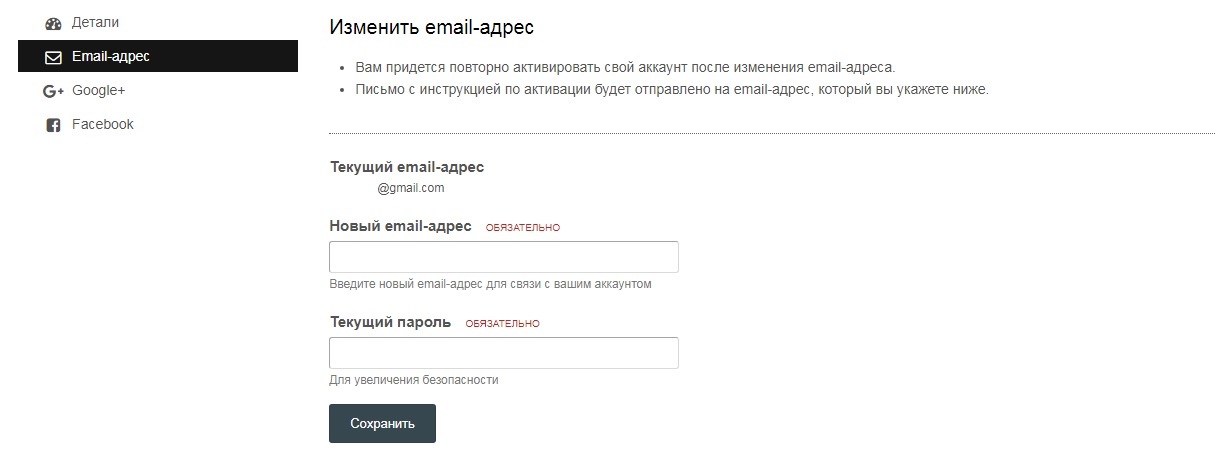Click into the Текущий пароль field

pos(504,353)
